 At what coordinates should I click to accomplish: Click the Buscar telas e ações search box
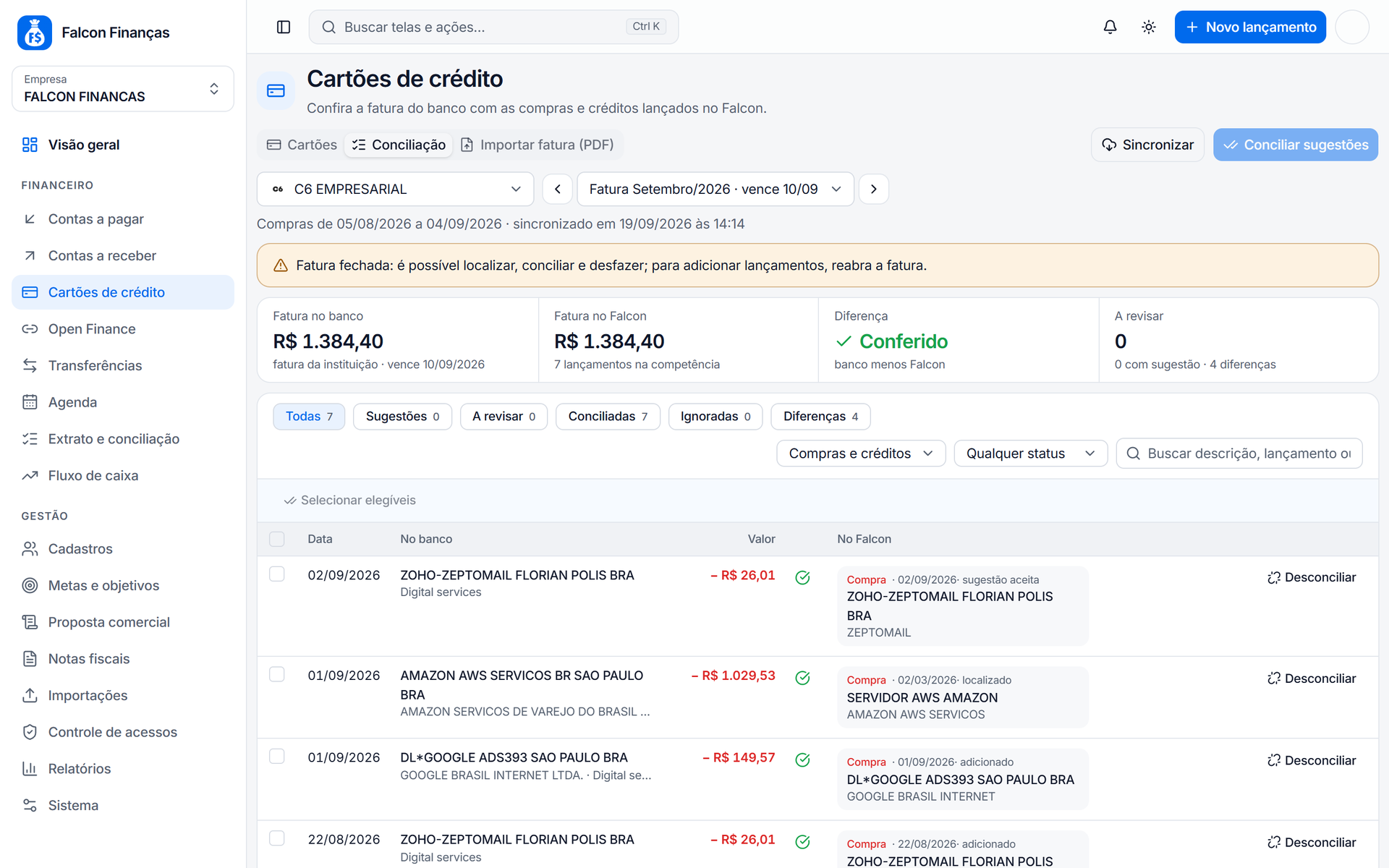[x=493, y=27]
